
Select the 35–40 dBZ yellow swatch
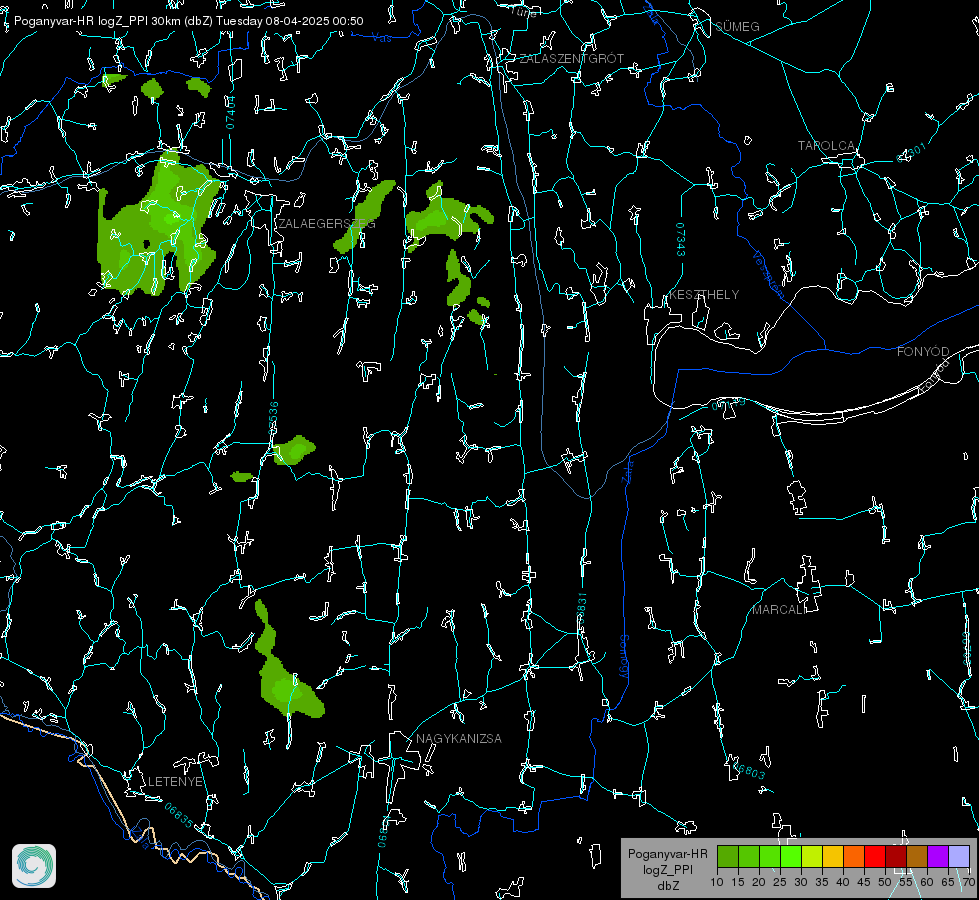point(833,856)
